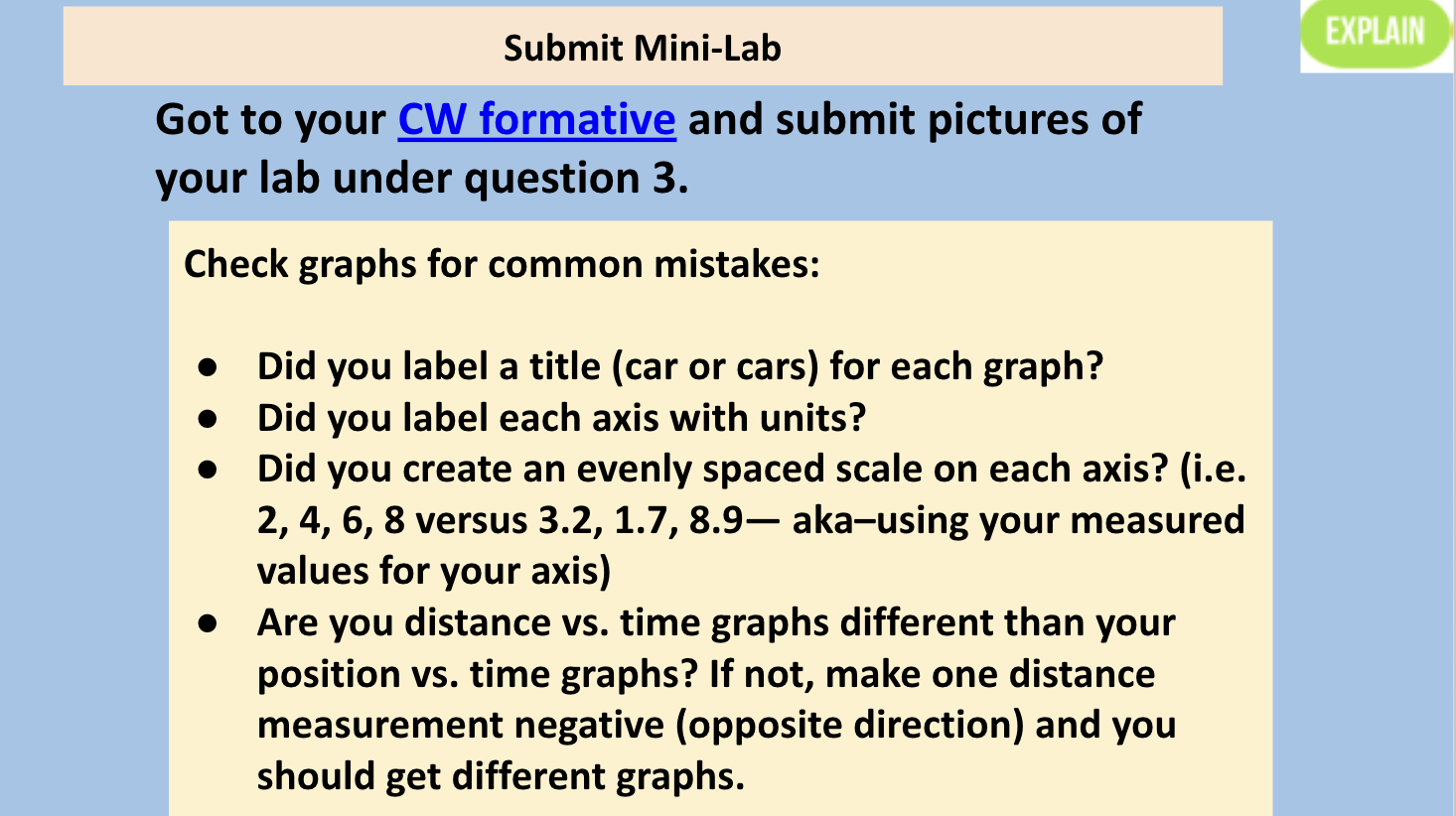Click bullet dot beside 'Are you distance vs. time'

pos(208,623)
